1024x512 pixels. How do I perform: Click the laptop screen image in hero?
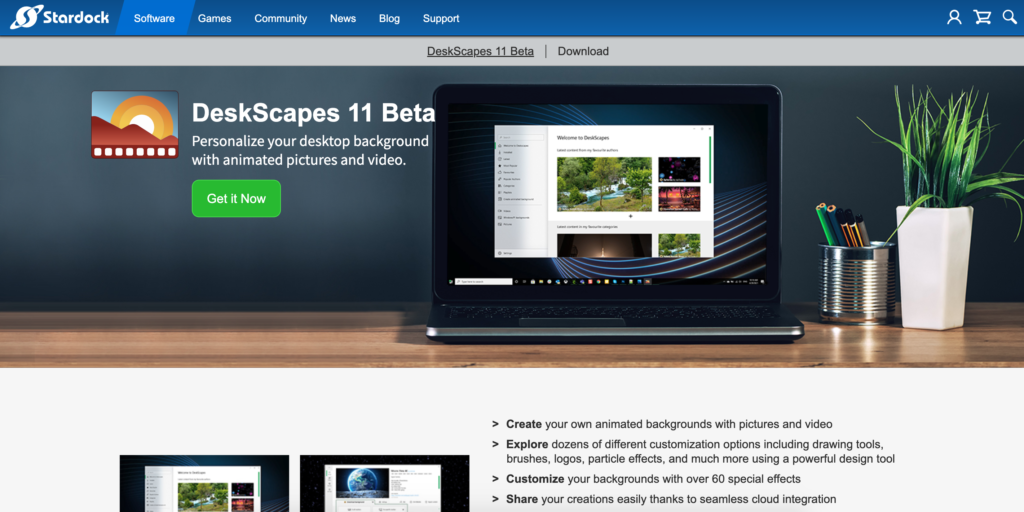[x=609, y=193]
